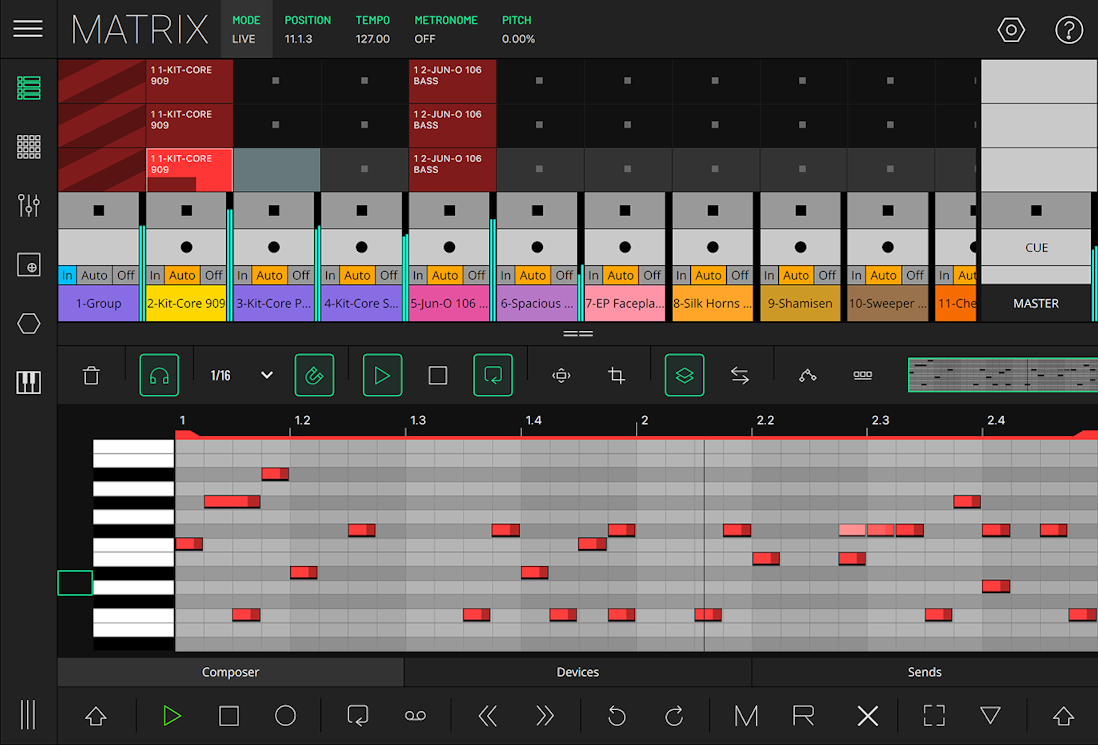Open the hamburger main menu

28,29
